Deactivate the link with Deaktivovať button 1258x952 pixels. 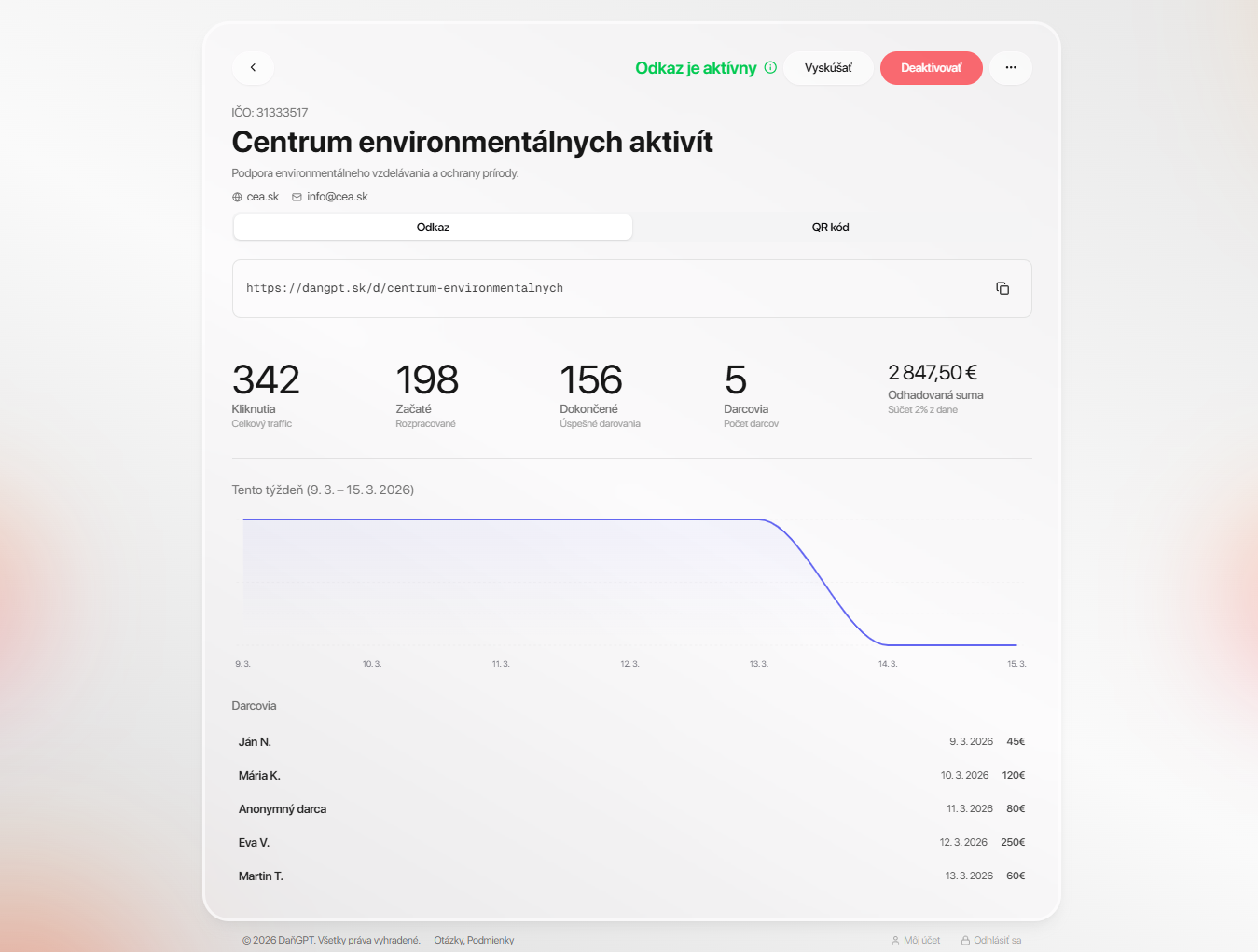coord(931,68)
